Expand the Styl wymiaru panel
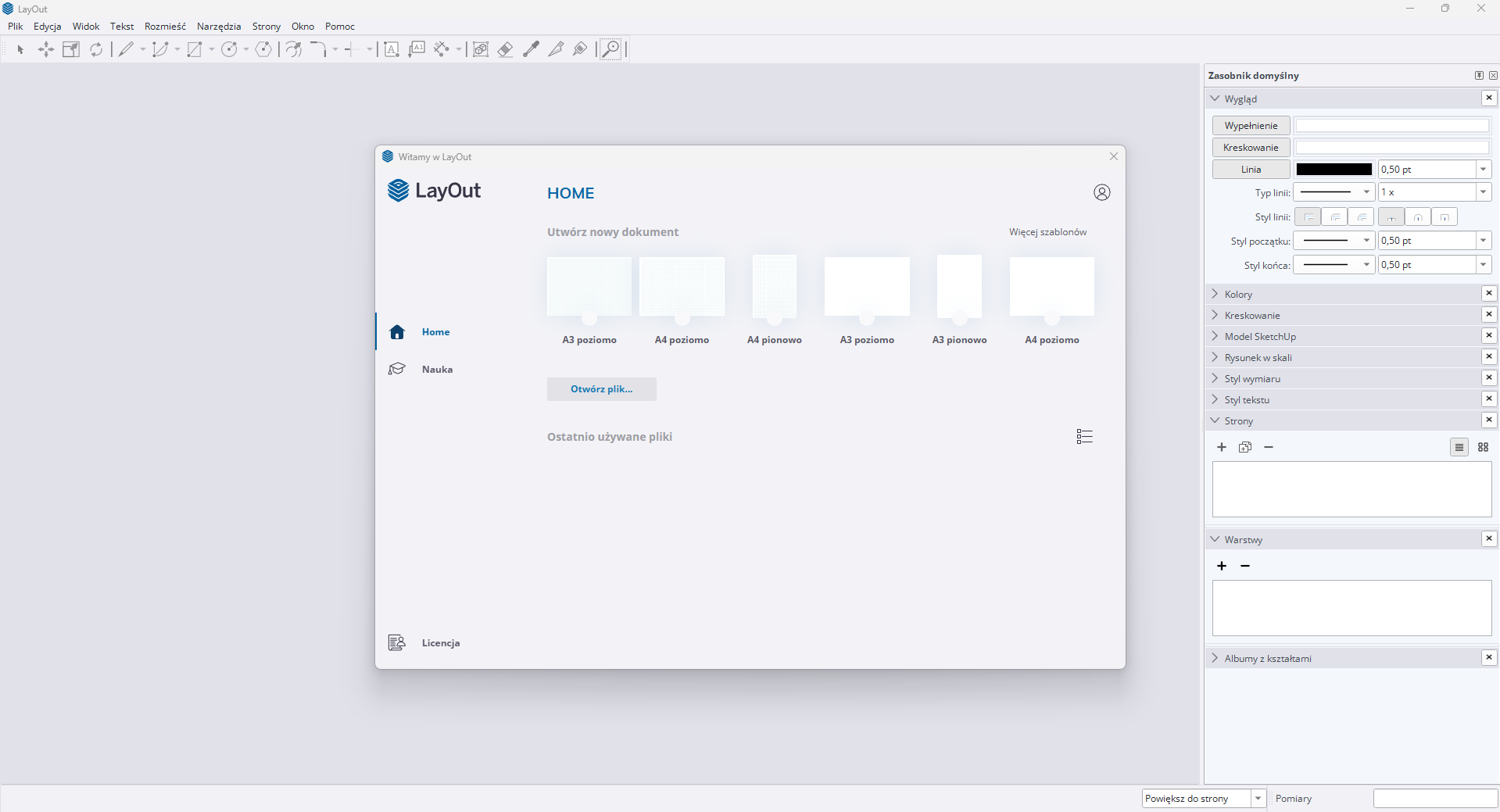The image size is (1500, 812). (1215, 378)
